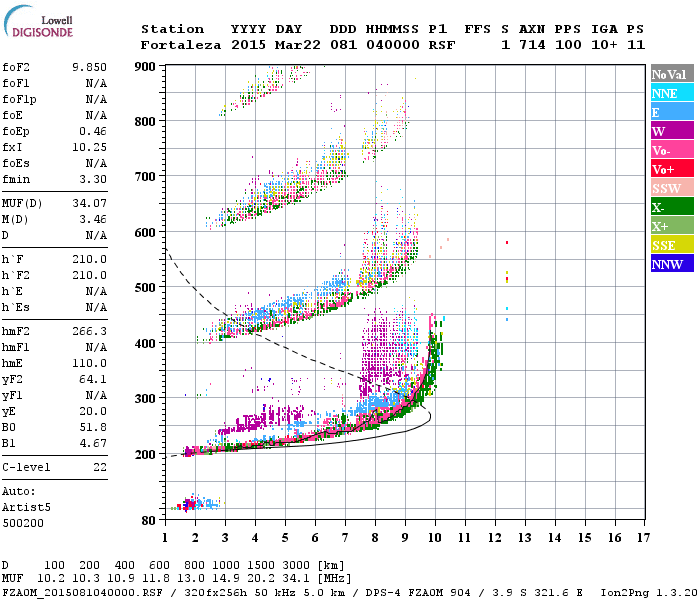Click the M(D) value 3.46
The image size is (700, 600).
click(93, 220)
